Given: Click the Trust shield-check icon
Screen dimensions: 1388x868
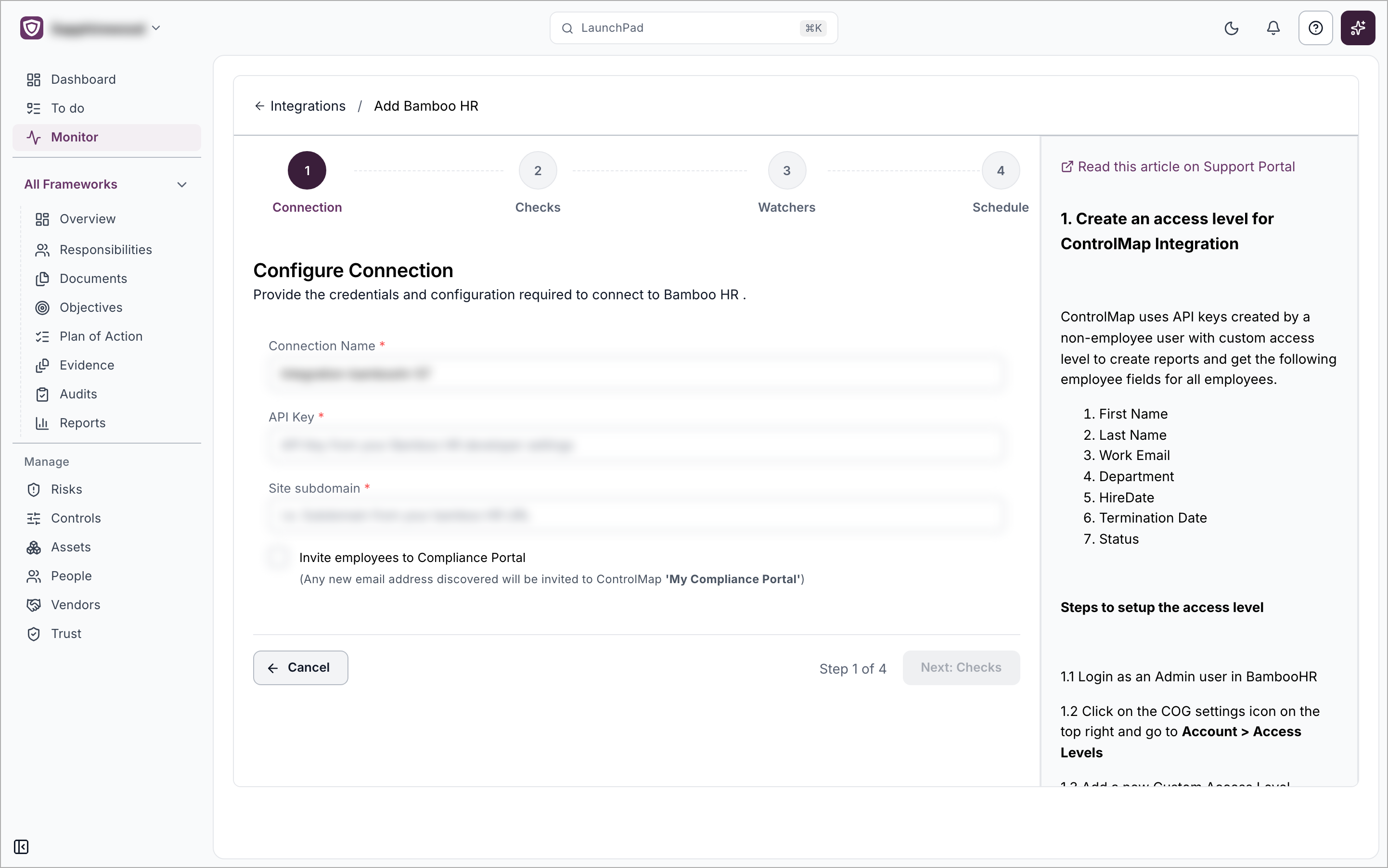Looking at the screenshot, I should coord(34,634).
